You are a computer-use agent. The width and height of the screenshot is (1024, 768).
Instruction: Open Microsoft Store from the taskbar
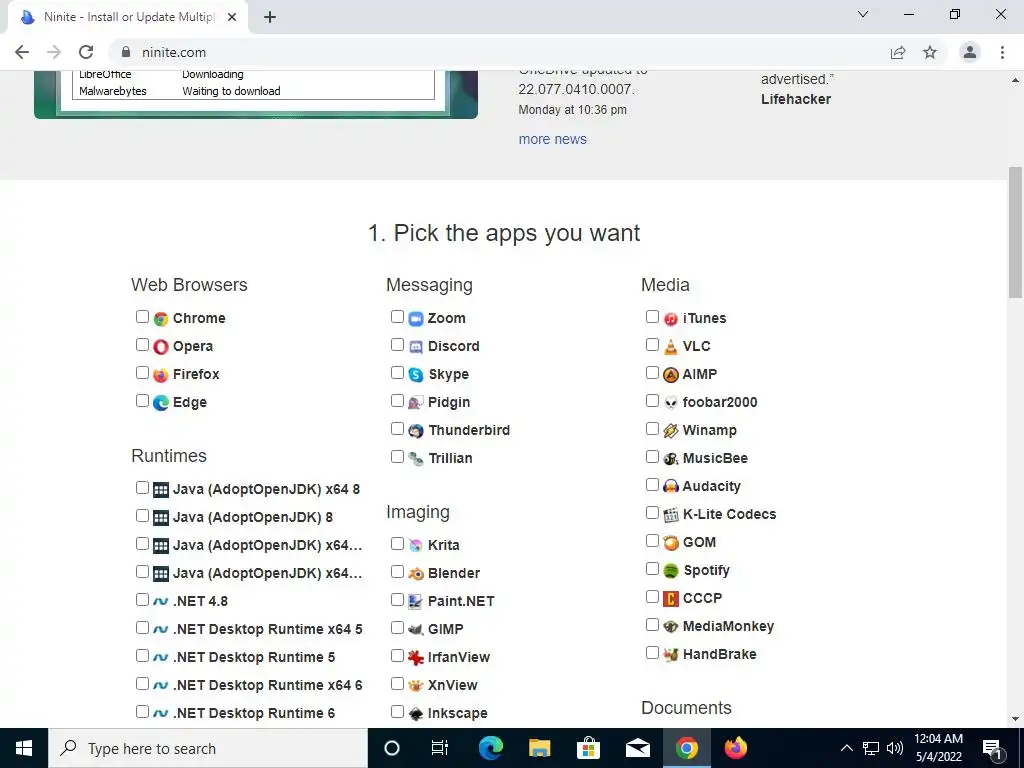(588, 748)
